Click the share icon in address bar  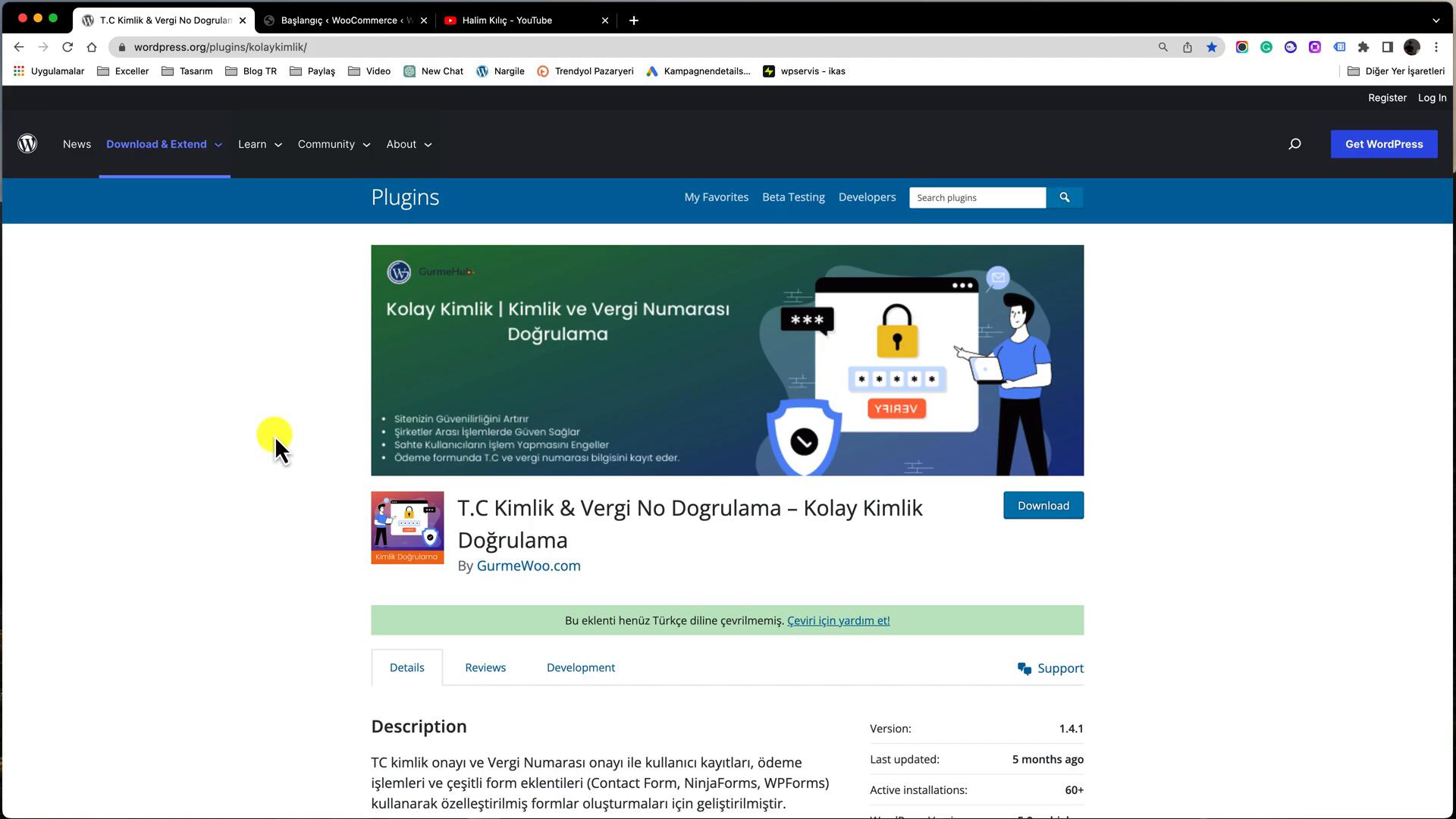click(1188, 47)
